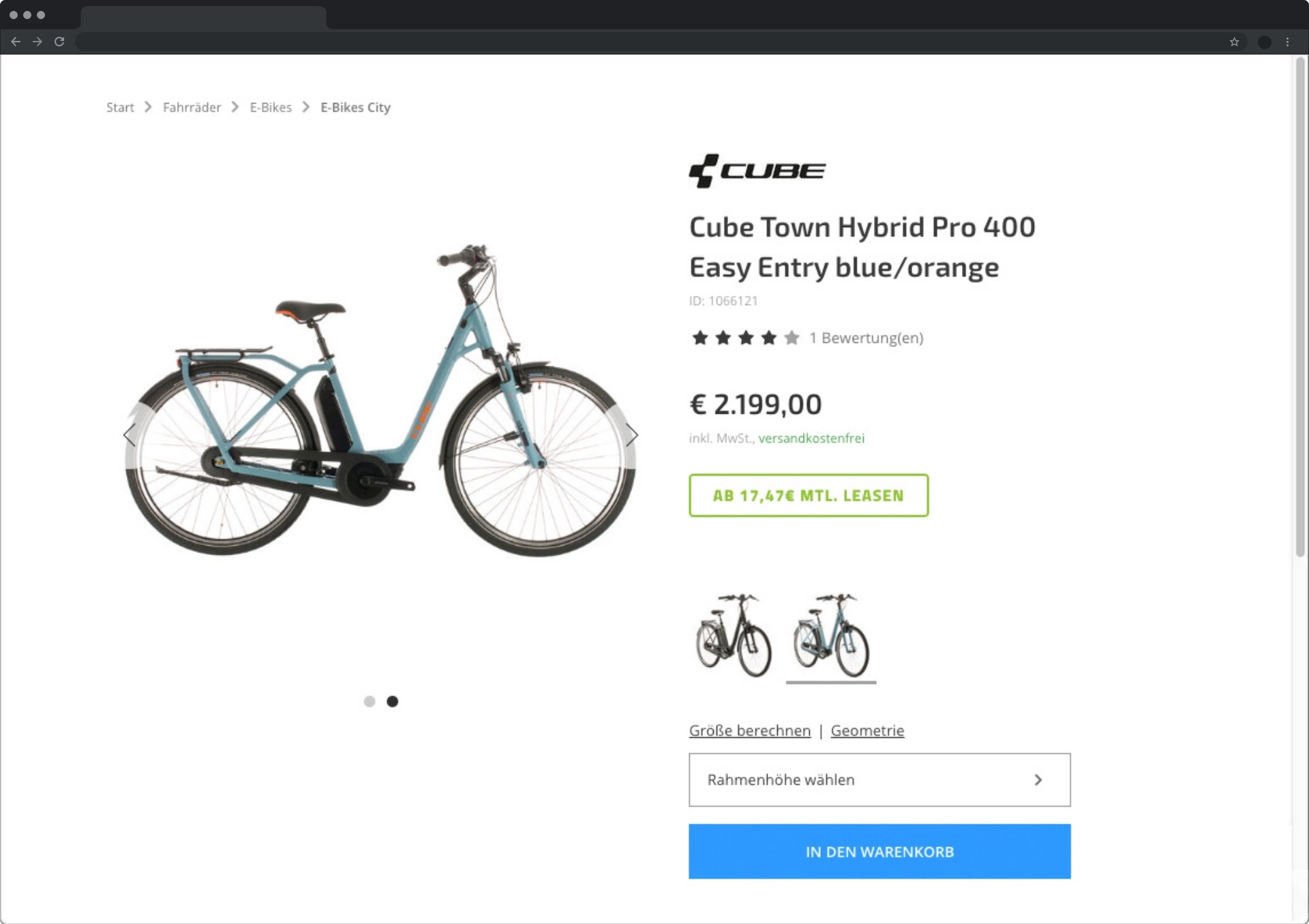
Task: Click the breadcrumb chevron after Fahrräder
Action: (235, 107)
